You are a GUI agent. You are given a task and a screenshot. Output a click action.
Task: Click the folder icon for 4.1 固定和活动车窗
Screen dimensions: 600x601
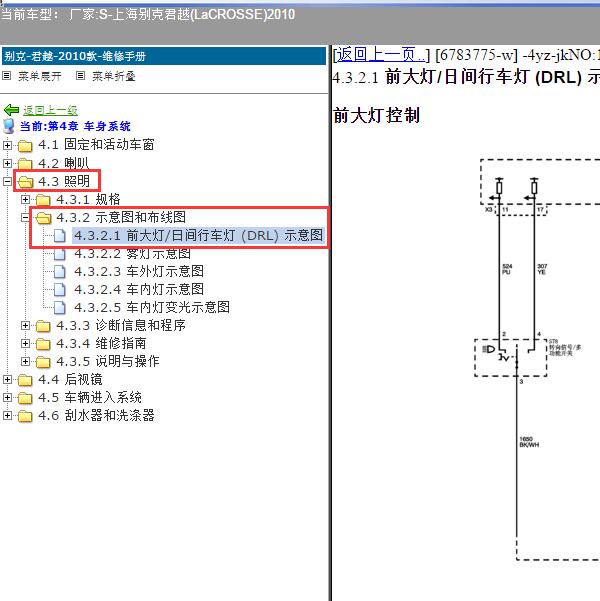tap(25, 146)
